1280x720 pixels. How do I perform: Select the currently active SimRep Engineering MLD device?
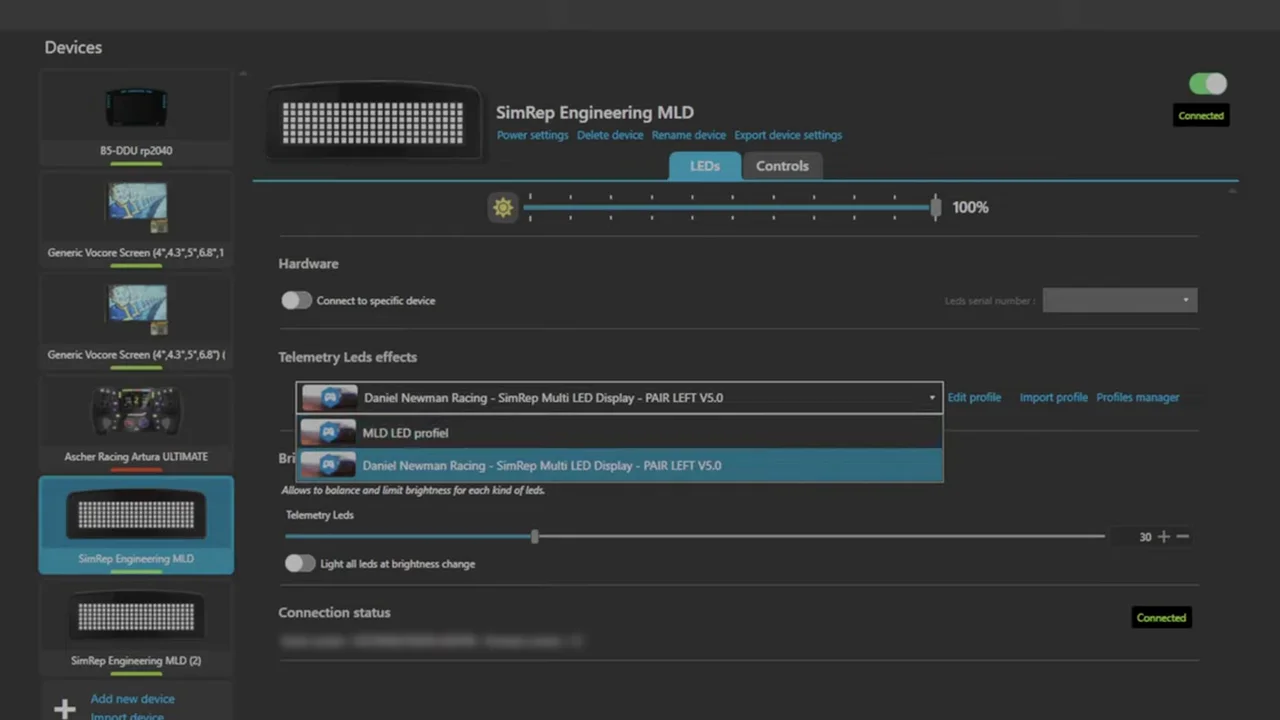pos(136,525)
